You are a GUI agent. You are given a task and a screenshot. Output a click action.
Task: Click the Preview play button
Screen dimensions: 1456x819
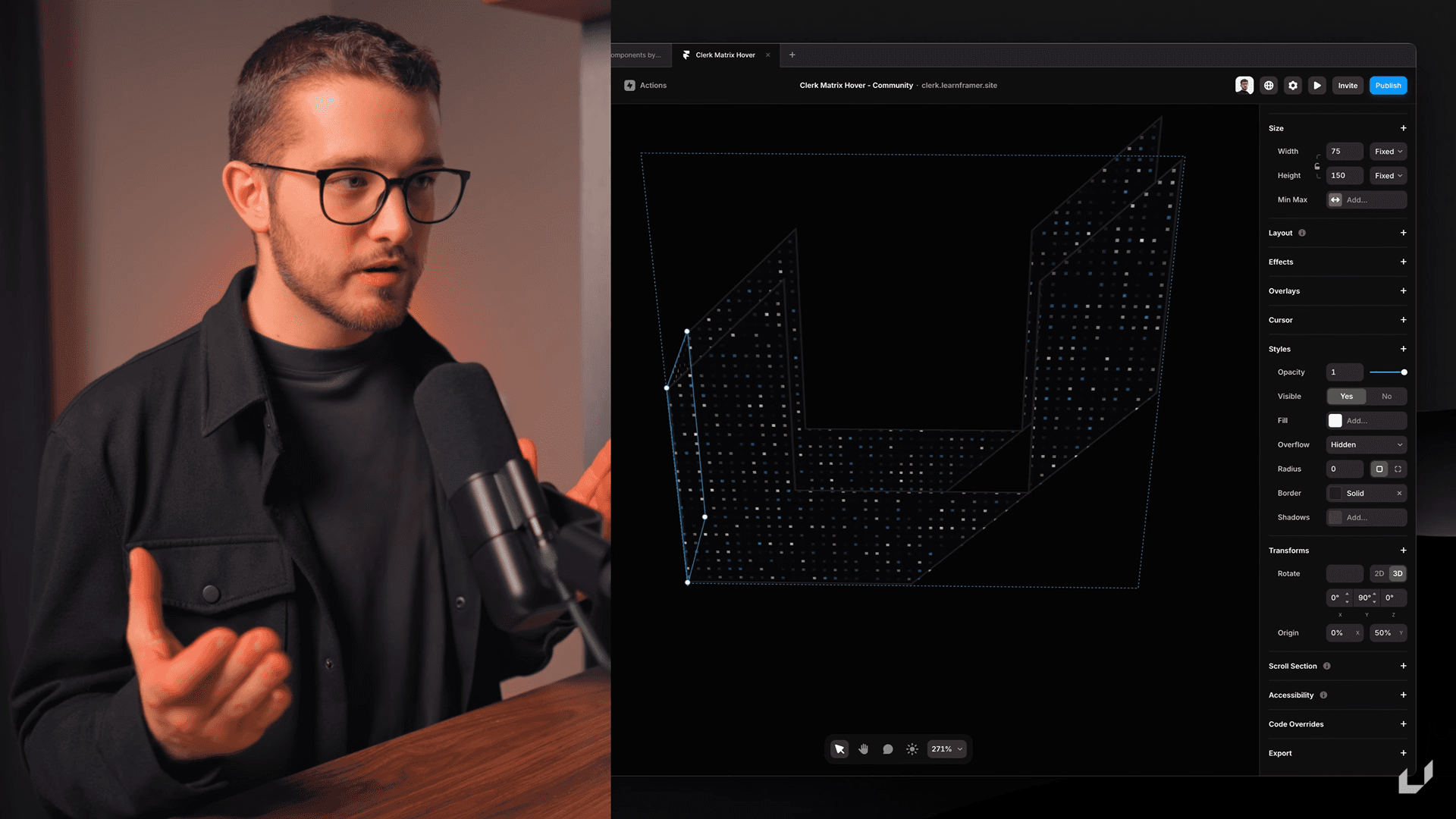(1317, 86)
